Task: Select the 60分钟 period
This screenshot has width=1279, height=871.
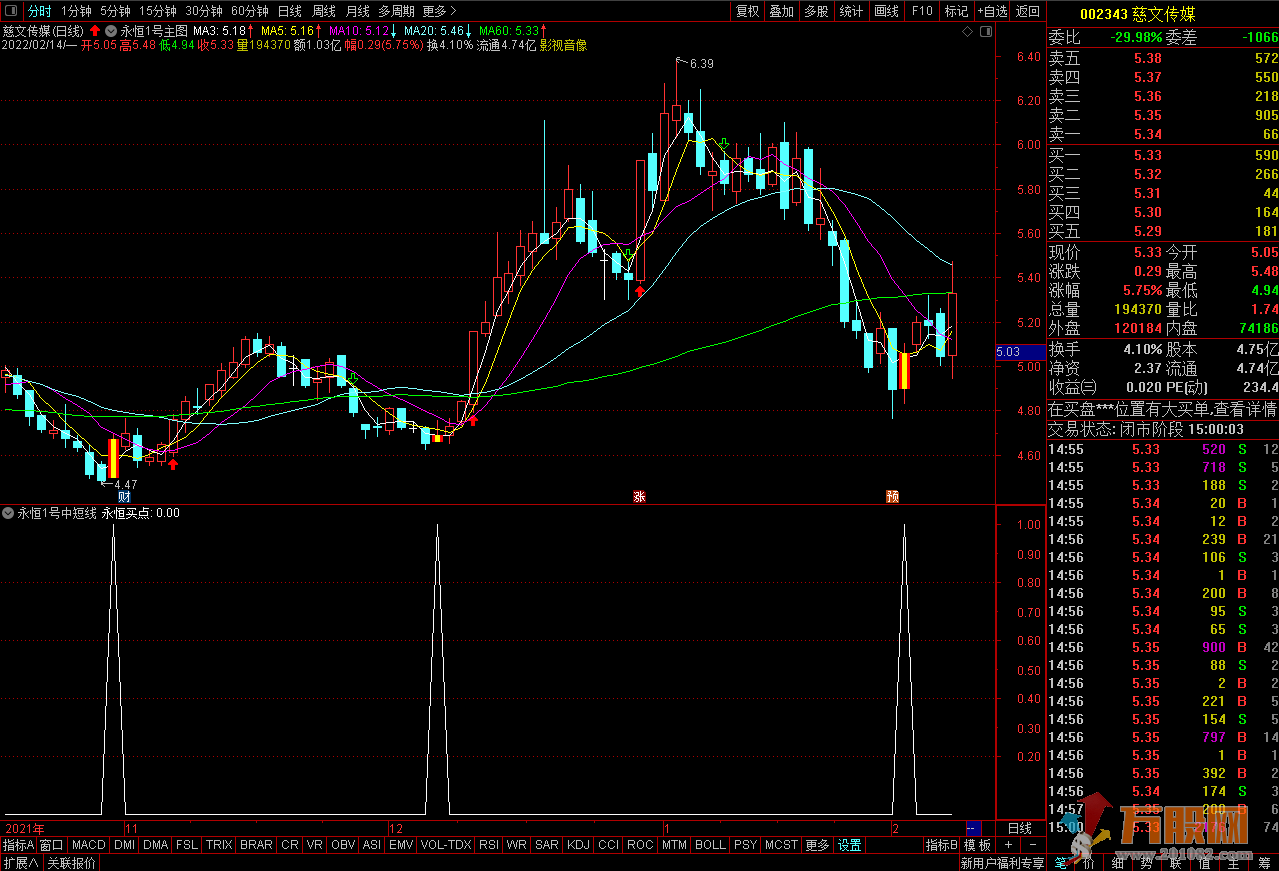Action: click(250, 11)
